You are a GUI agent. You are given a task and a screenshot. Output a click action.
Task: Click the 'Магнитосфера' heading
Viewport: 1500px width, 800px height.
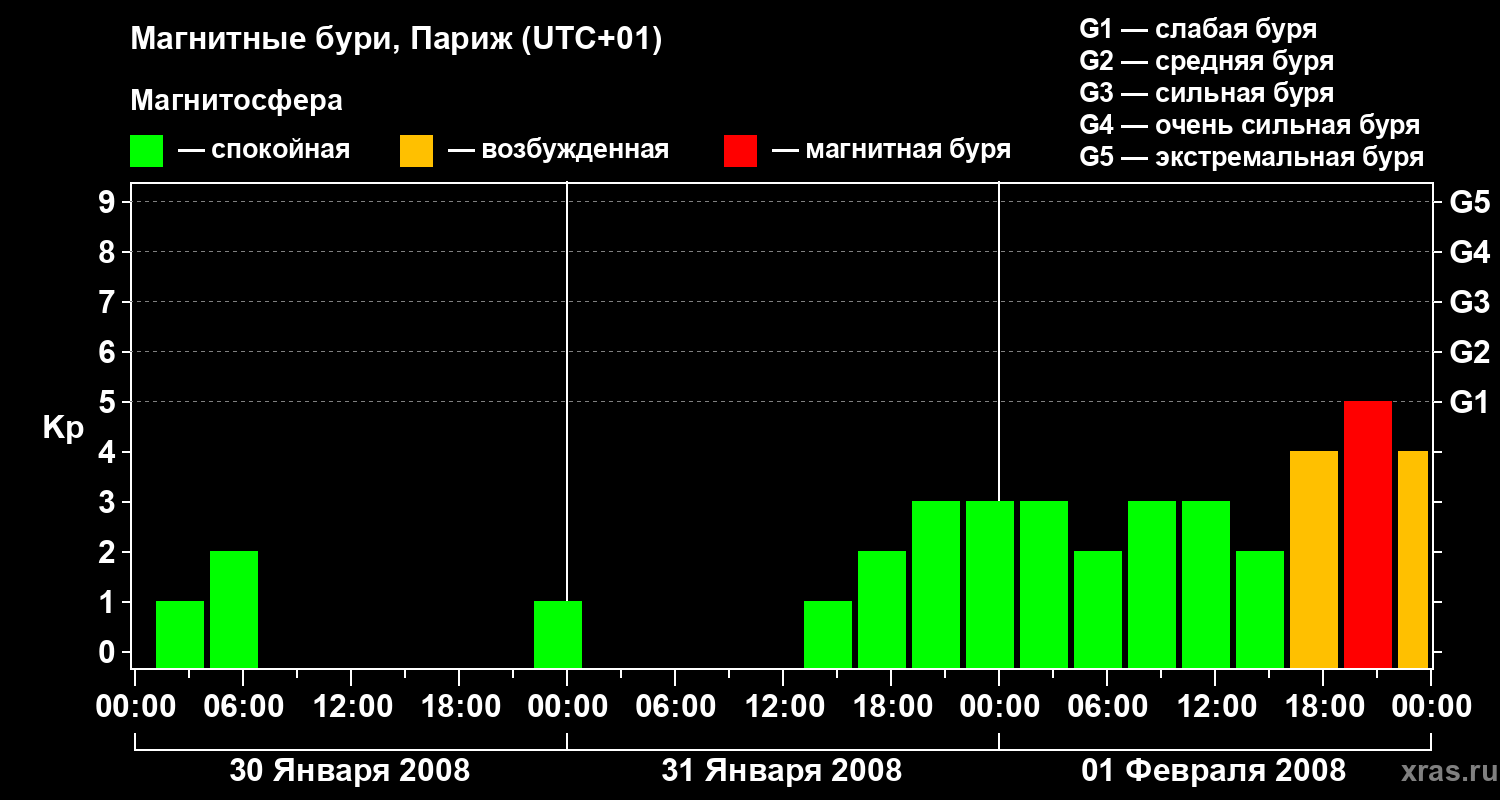(x=236, y=101)
